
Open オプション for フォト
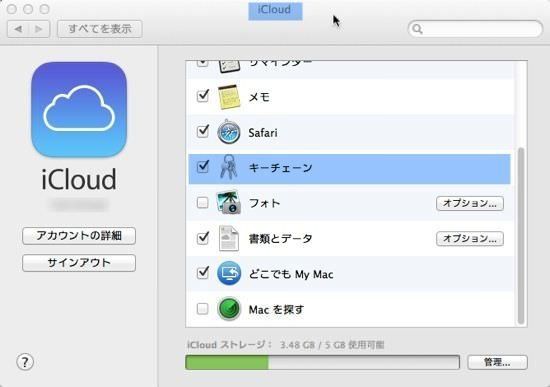point(470,203)
